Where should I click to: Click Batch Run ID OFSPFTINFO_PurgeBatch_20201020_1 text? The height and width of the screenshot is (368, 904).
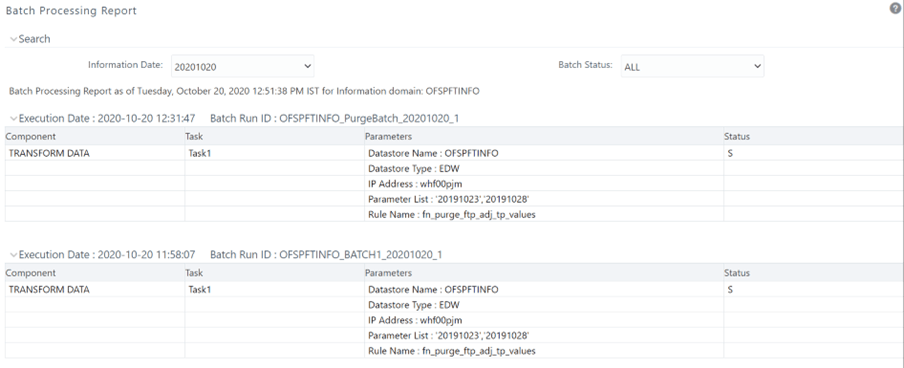coord(334,119)
